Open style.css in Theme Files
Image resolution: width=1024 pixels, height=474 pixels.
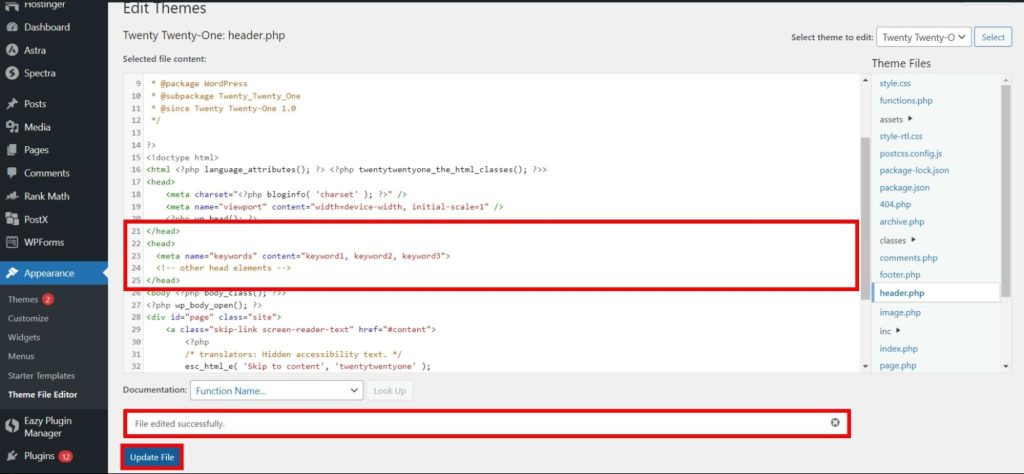pyautogui.click(x=895, y=84)
